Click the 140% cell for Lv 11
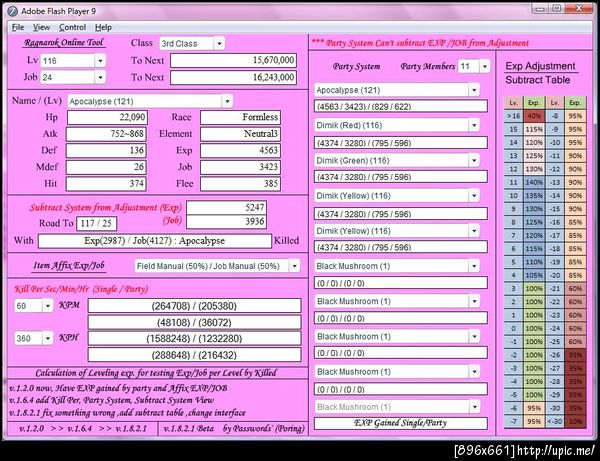 click(534, 182)
